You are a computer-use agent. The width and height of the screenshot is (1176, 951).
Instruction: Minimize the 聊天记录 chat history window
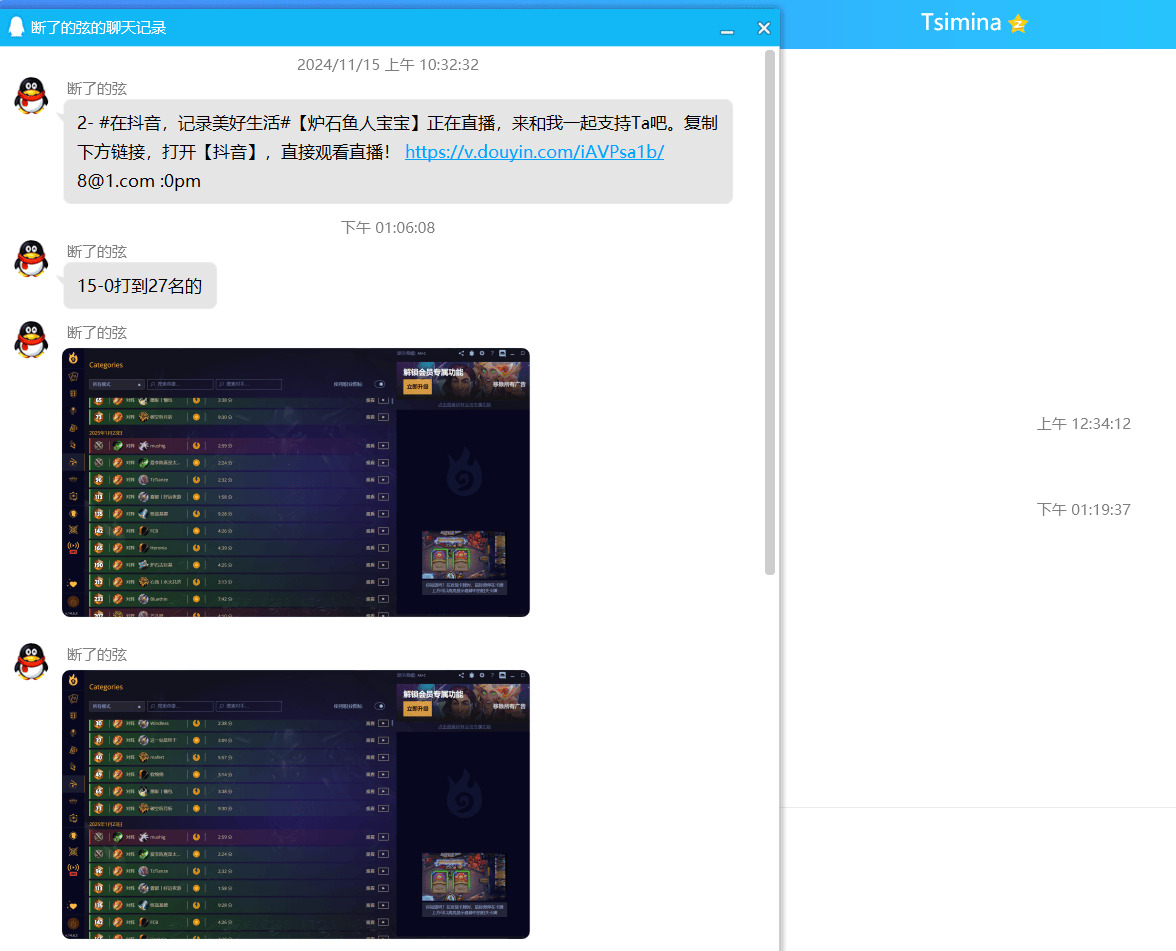[x=727, y=28]
